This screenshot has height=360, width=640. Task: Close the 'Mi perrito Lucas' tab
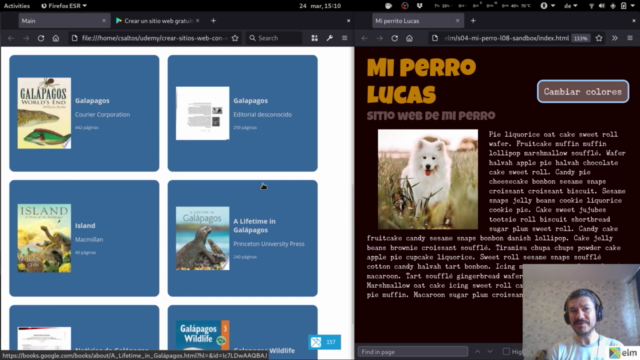point(457,20)
